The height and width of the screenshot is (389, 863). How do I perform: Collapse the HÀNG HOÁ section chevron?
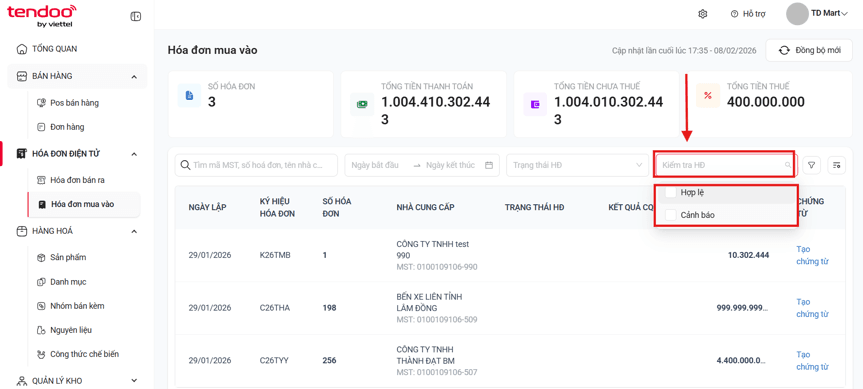click(x=134, y=232)
